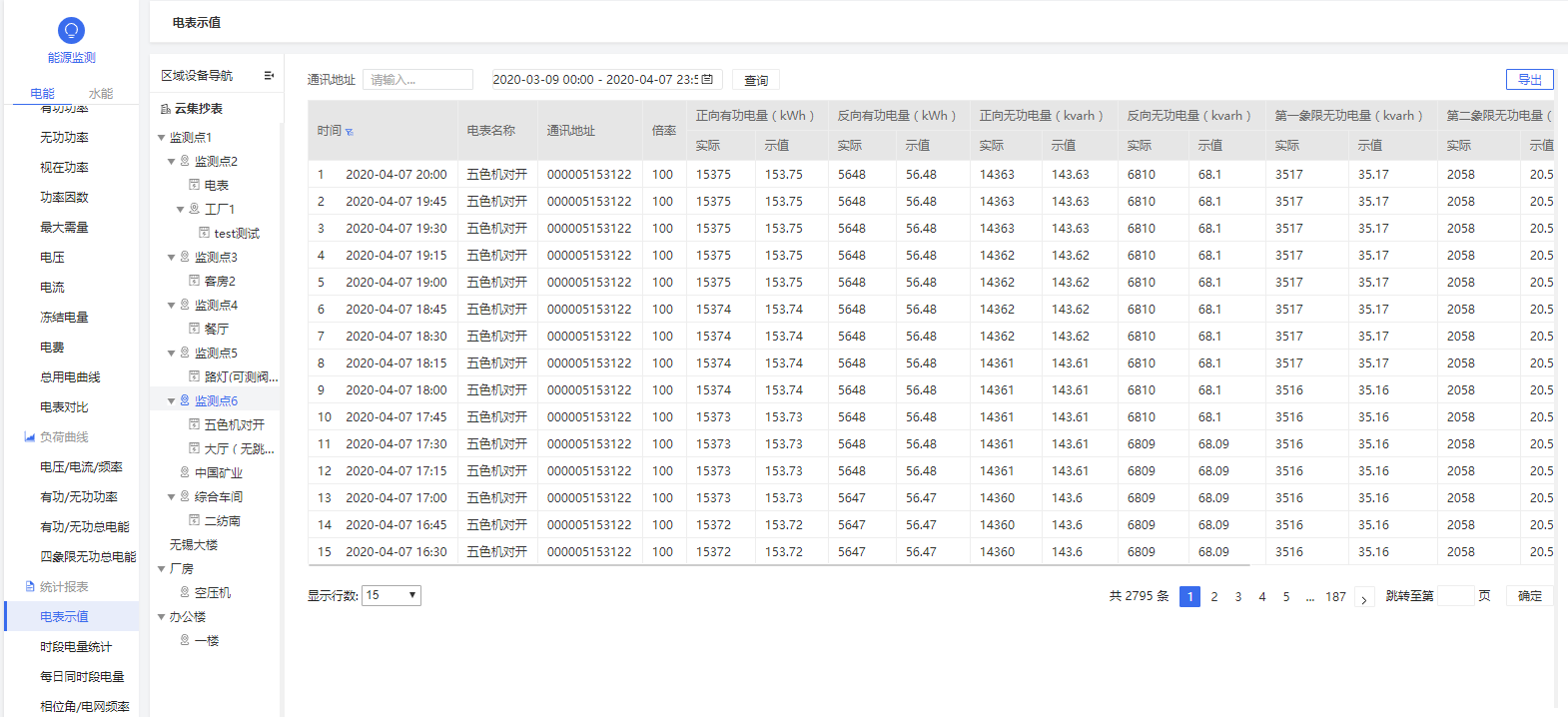Screen dimensions: 1568x717
Task: Click the 负荷曲线 chart icon
Action: pyautogui.click(x=30, y=436)
